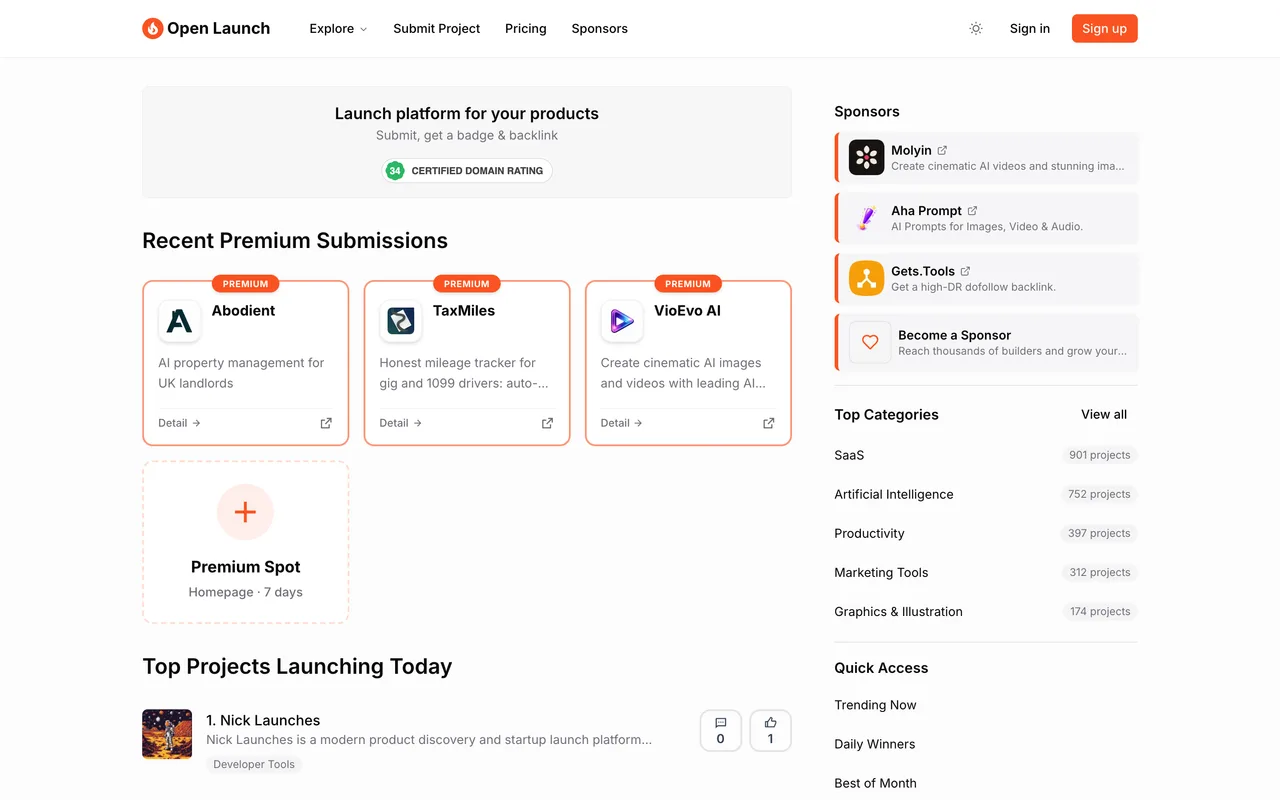Click the Gets.Tools sponsor logo
The width and height of the screenshot is (1280, 800).
866,278
